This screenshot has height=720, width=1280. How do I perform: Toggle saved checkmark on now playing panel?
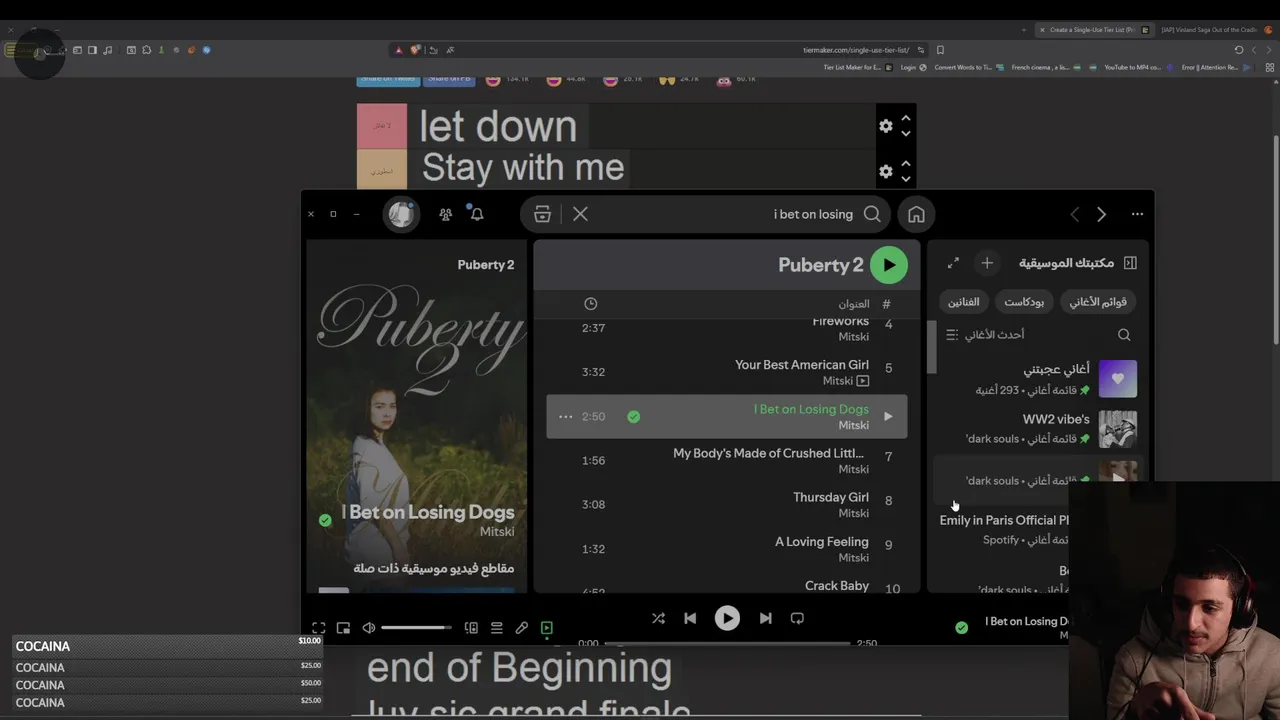pyautogui.click(x=325, y=520)
